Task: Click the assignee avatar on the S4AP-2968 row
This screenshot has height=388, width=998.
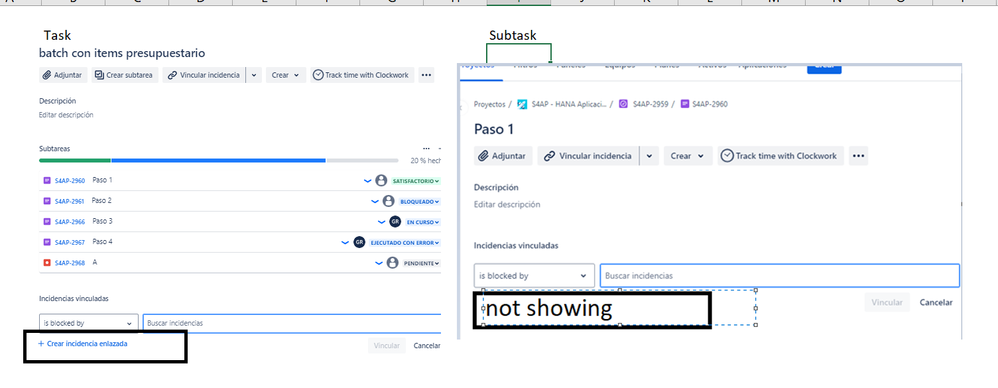Action: (393, 263)
